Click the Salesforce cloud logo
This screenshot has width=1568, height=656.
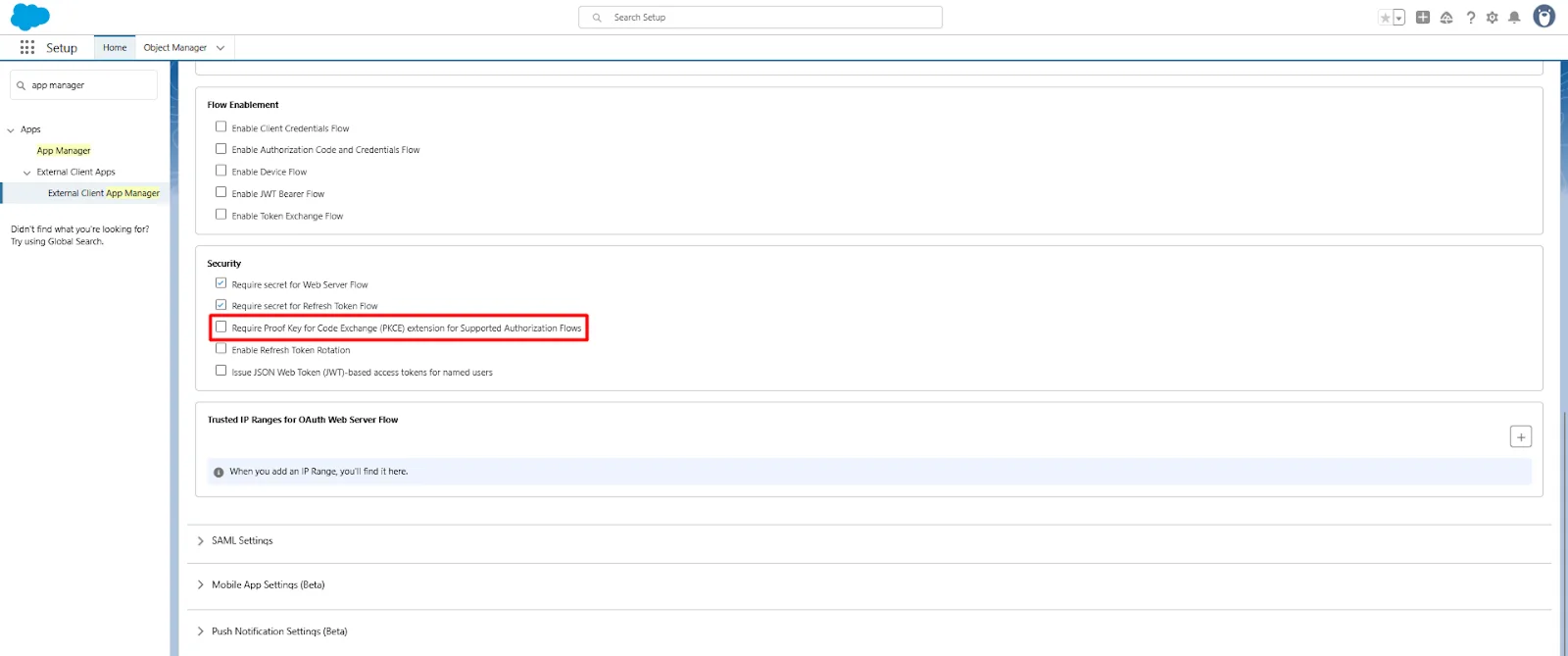(29, 17)
